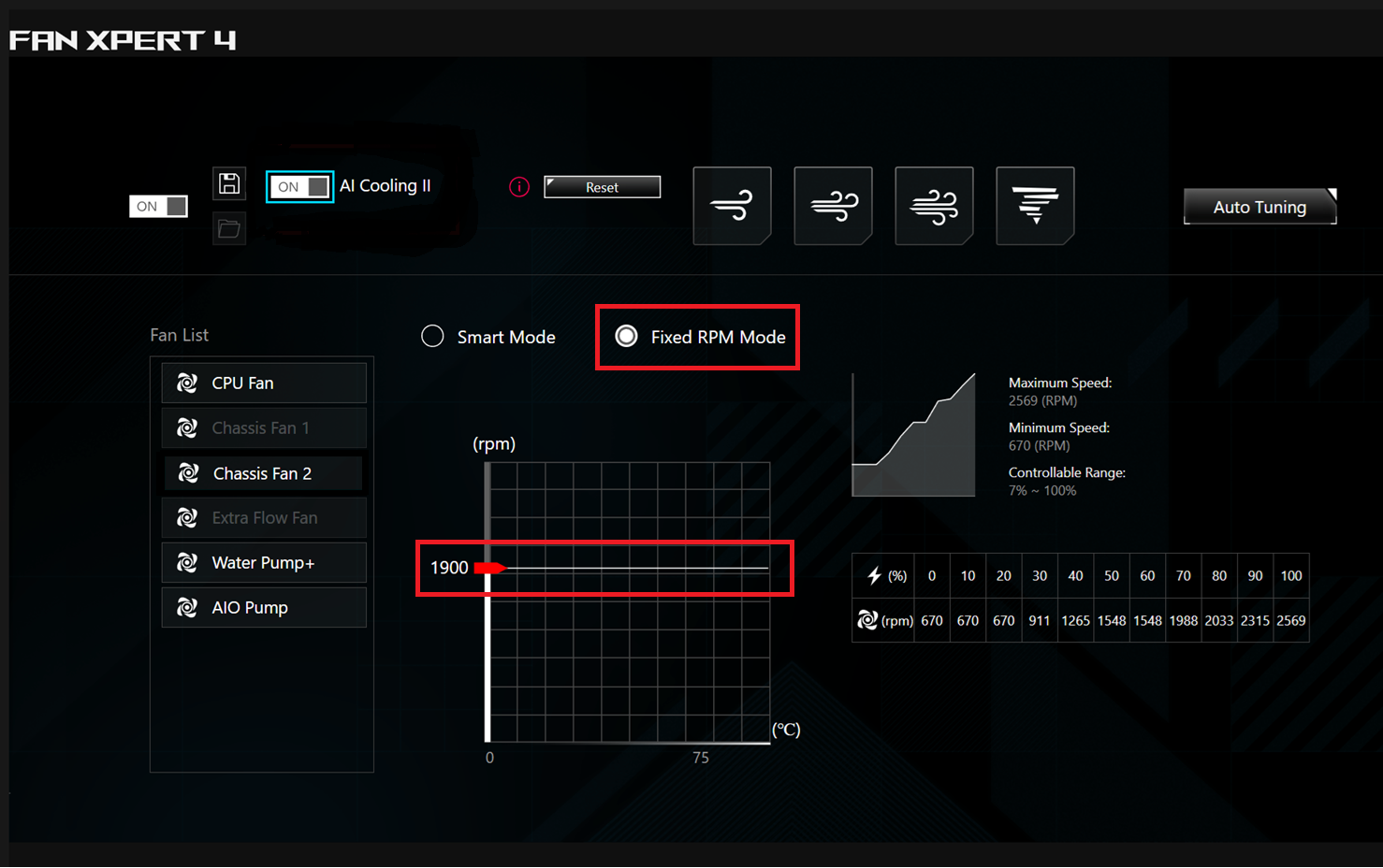
Task: Click the 1900 rpm value label
Action: coord(449,568)
